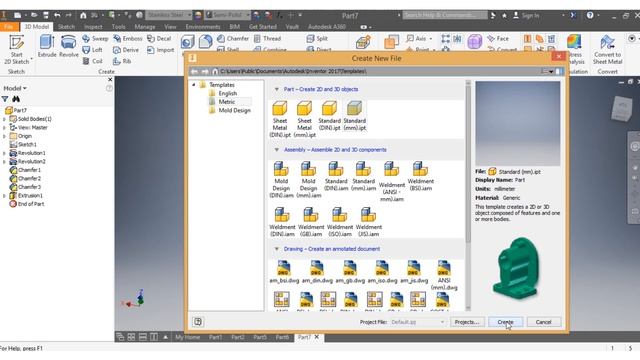Switch to My Home document tab
640x360 pixels.
188,337
